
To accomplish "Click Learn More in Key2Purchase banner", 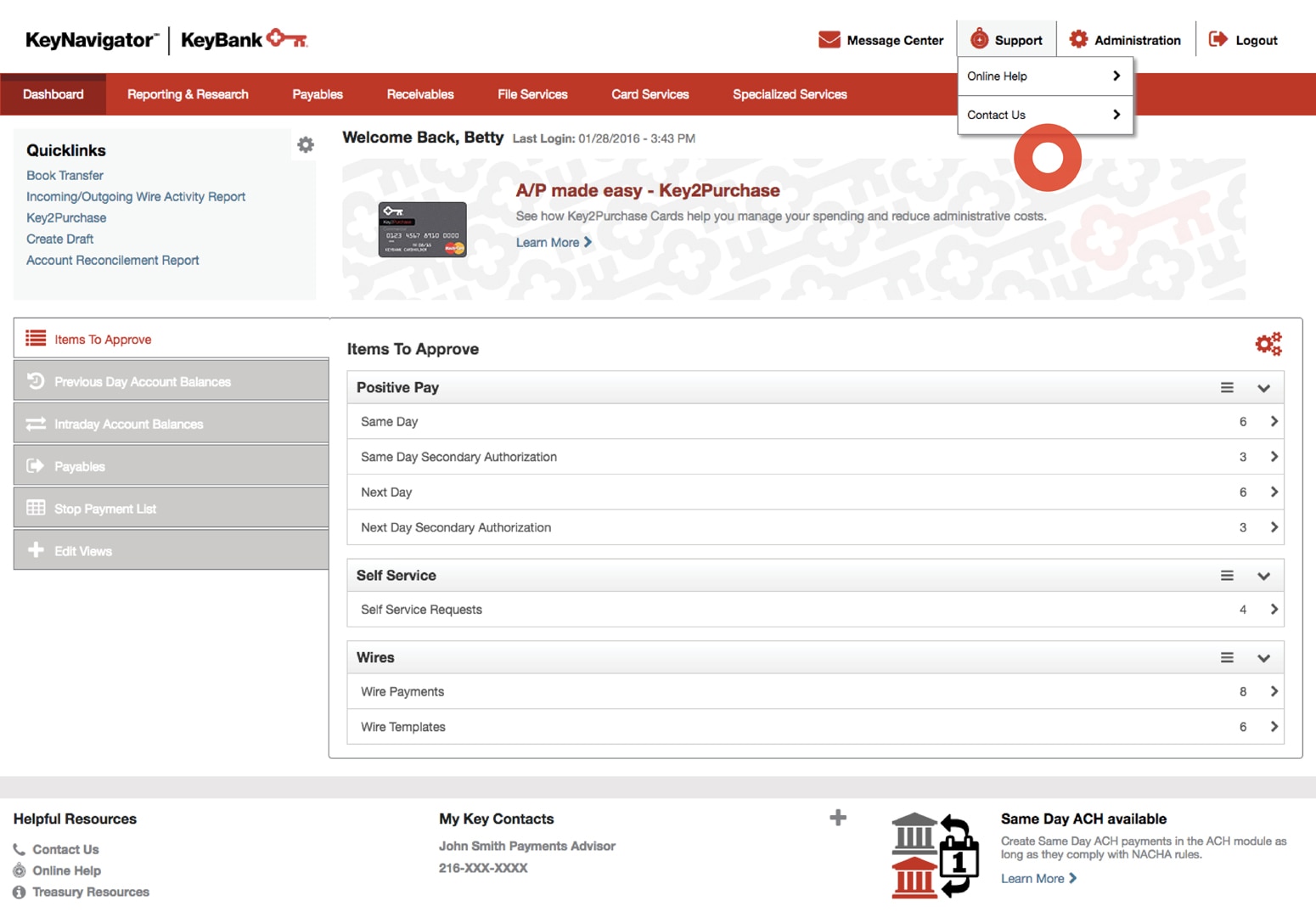I will (554, 242).
